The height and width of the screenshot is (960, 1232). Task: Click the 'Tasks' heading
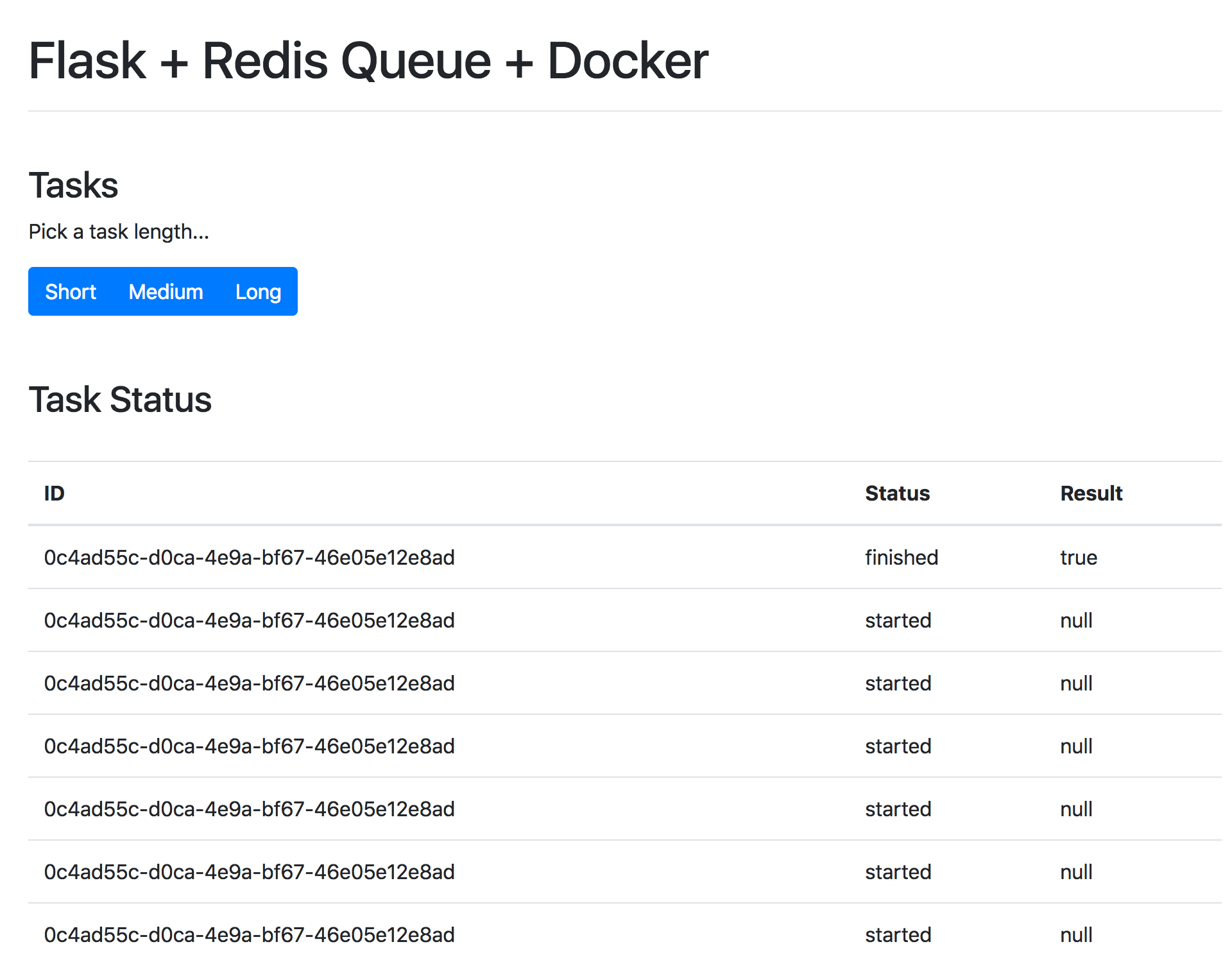click(x=73, y=185)
